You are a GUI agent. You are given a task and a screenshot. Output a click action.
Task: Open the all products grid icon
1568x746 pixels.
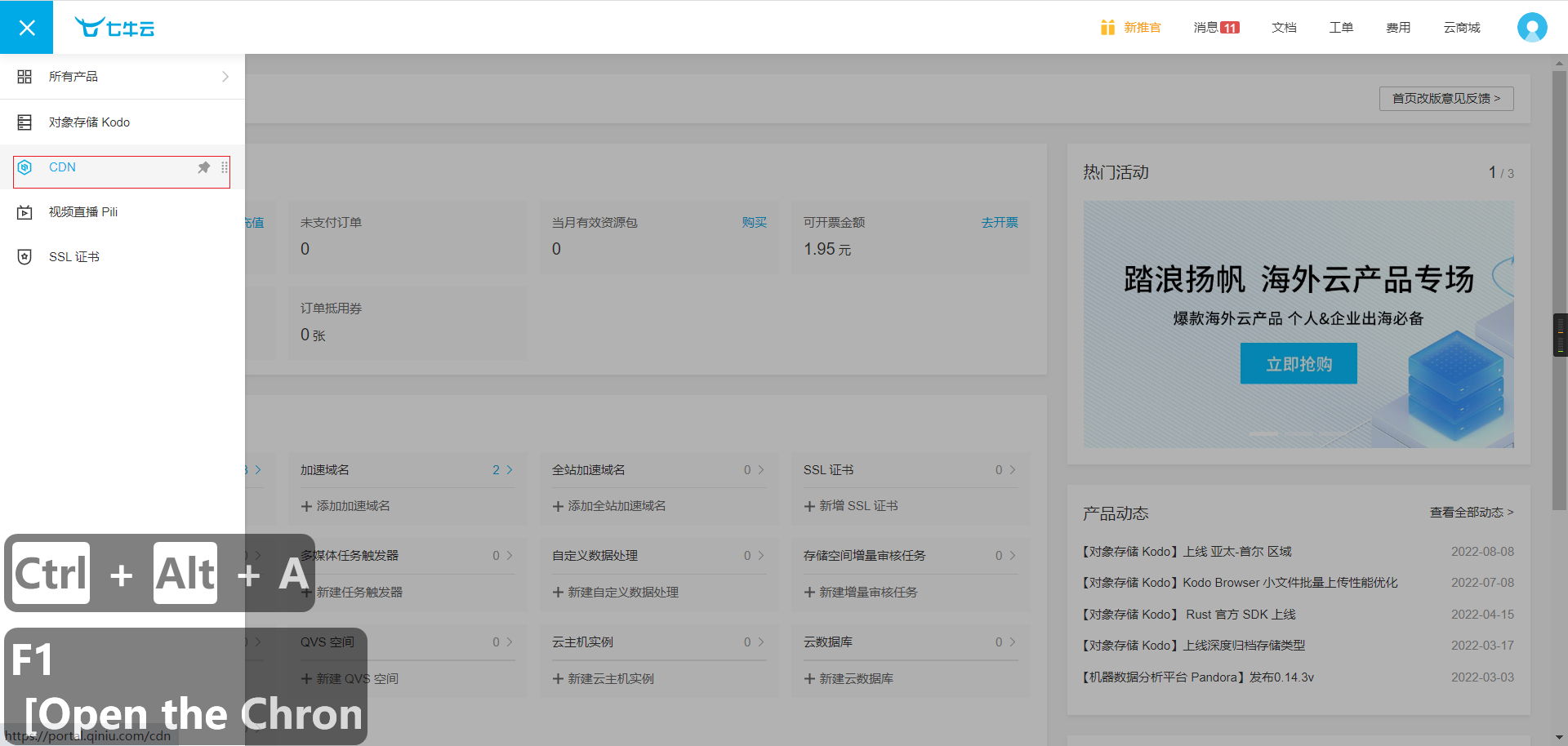[24, 77]
